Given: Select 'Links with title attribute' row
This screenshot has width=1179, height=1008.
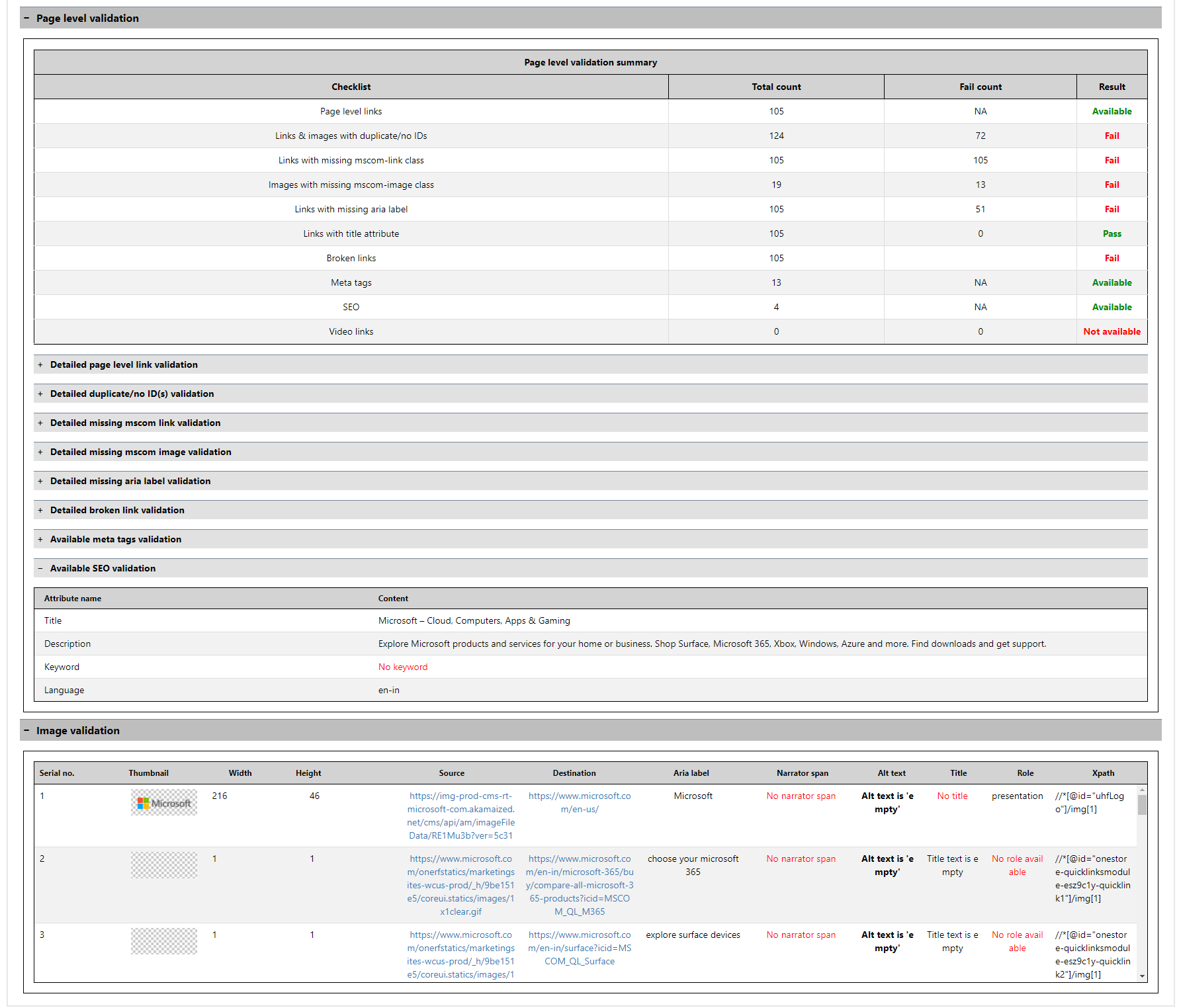Looking at the screenshot, I should 591,233.
